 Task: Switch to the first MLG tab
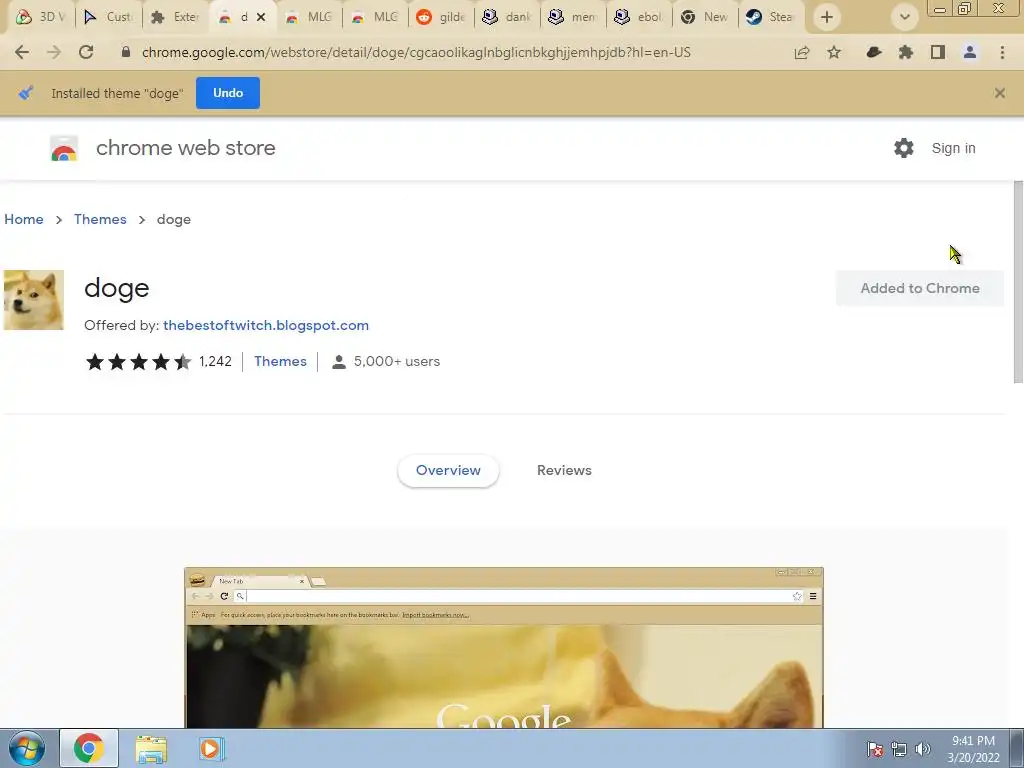(310, 17)
